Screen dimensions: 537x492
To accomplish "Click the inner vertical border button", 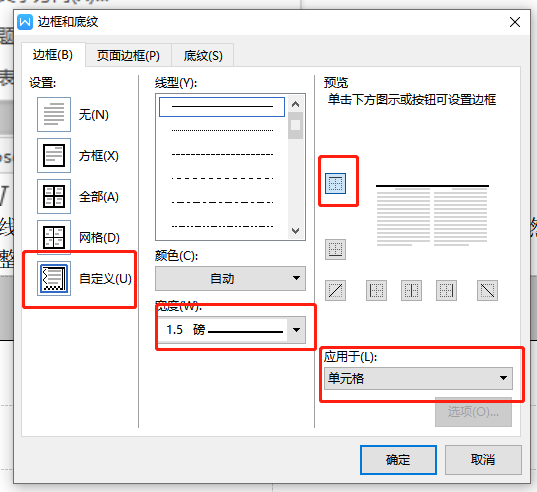I will 411,290.
